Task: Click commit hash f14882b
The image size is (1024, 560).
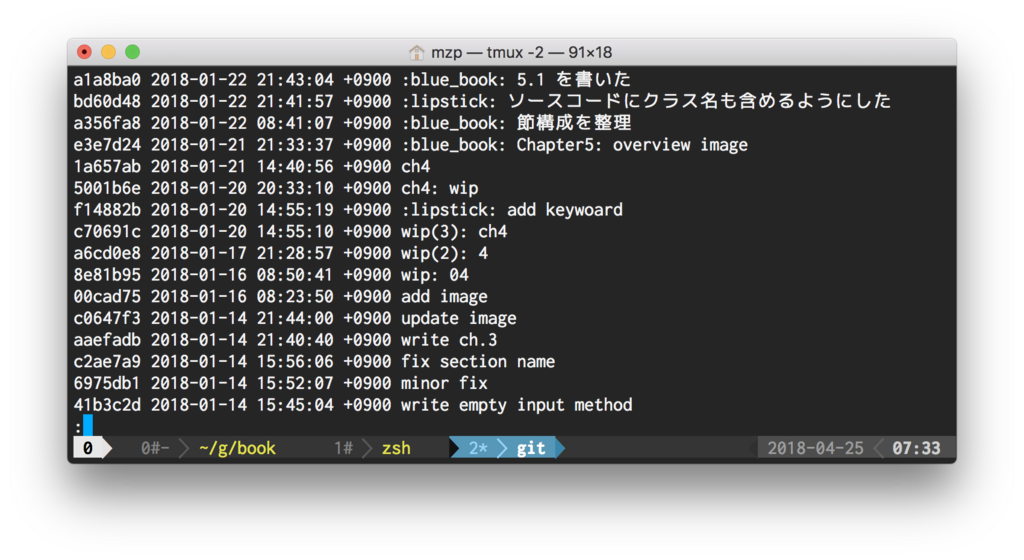Action: coord(107,210)
